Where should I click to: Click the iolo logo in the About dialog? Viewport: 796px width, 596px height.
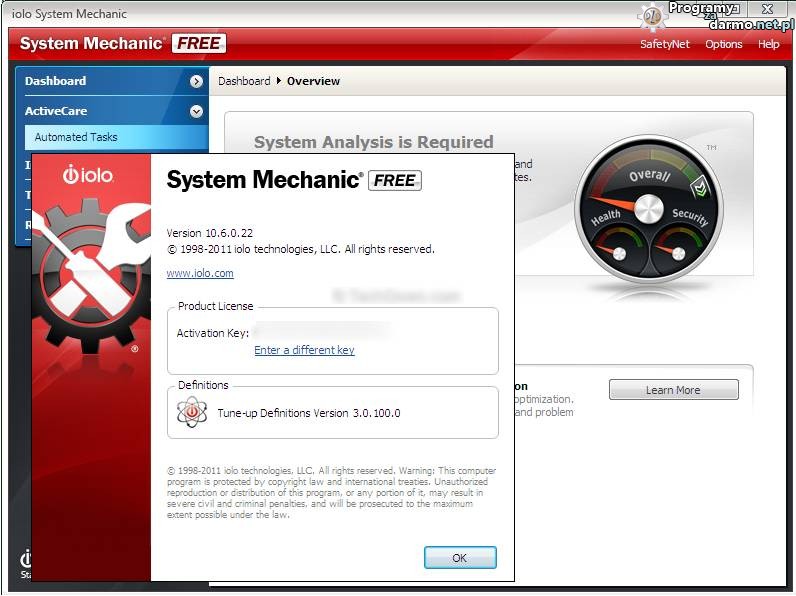(x=88, y=175)
